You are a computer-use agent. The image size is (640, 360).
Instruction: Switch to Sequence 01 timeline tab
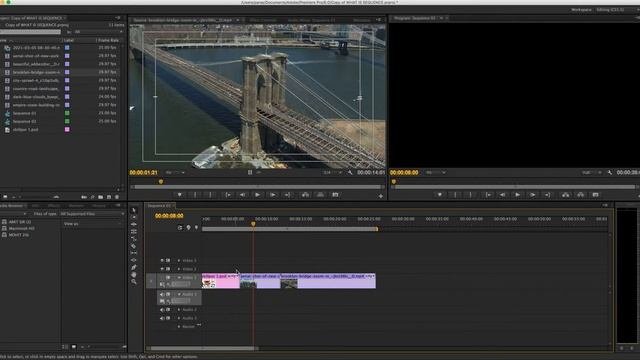[x=160, y=206]
